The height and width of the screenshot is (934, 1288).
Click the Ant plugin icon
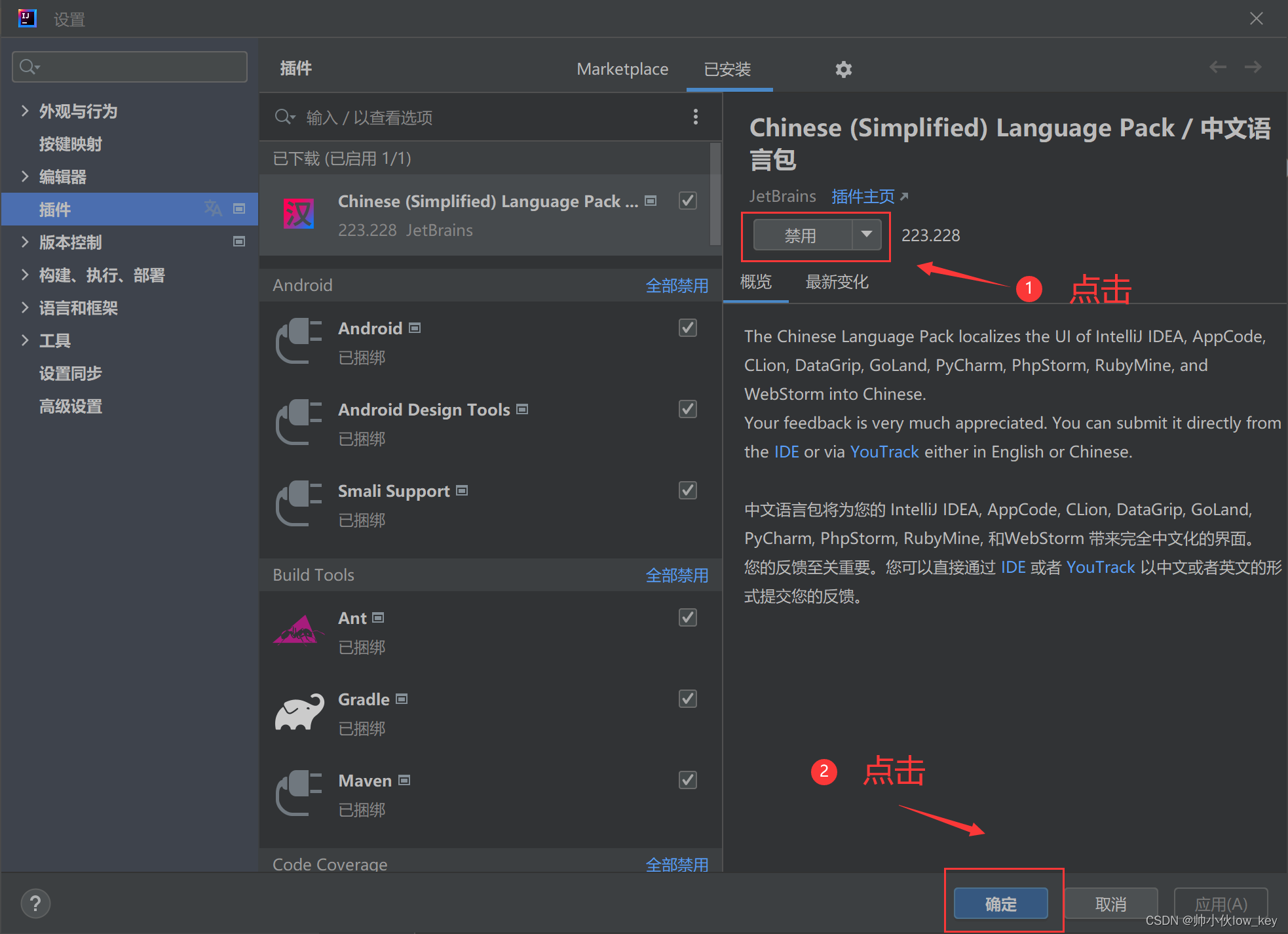299,631
